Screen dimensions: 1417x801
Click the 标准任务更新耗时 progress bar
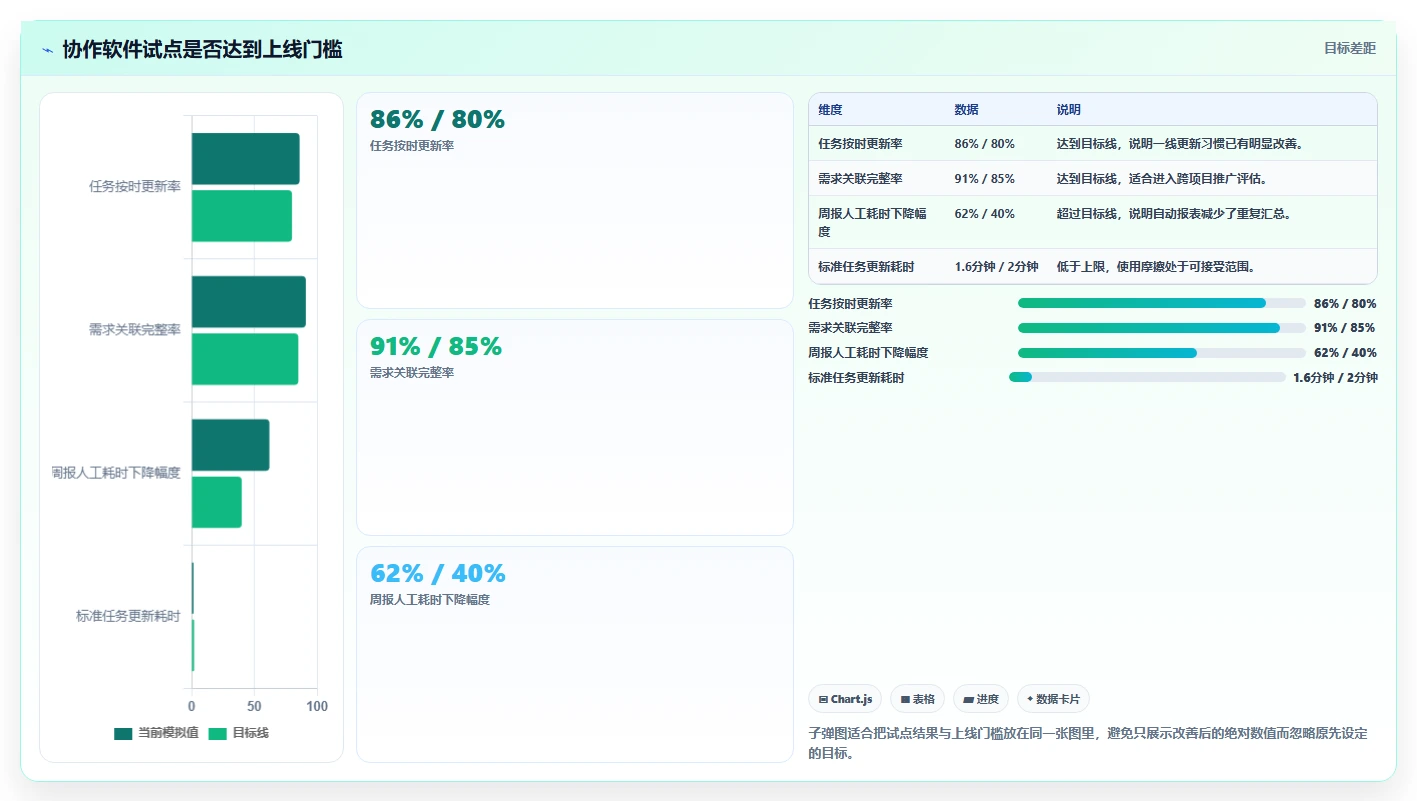[1147, 377]
